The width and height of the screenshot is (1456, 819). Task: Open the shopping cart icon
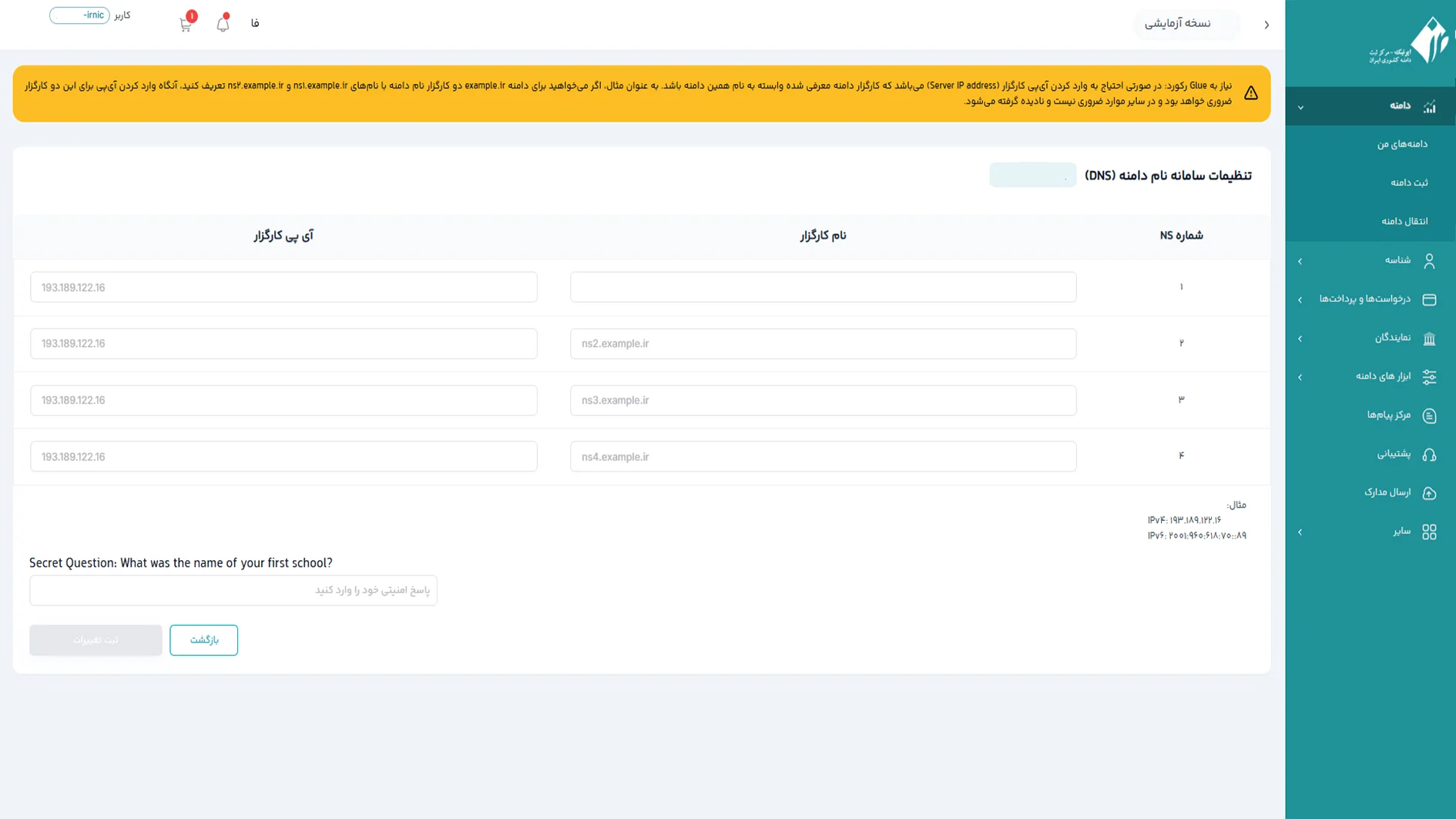tap(186, 24)
